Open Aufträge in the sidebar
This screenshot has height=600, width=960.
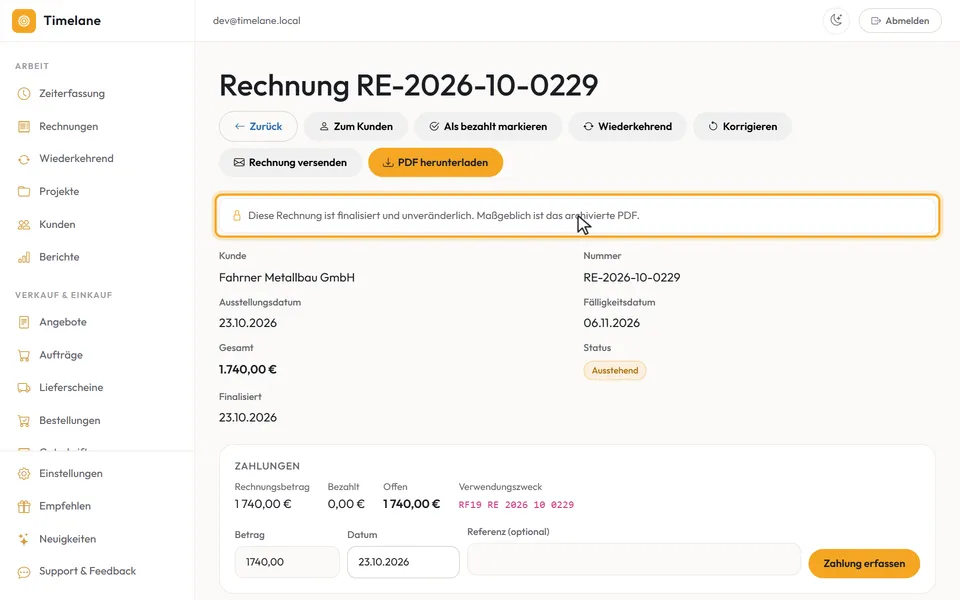coord(61,355)
